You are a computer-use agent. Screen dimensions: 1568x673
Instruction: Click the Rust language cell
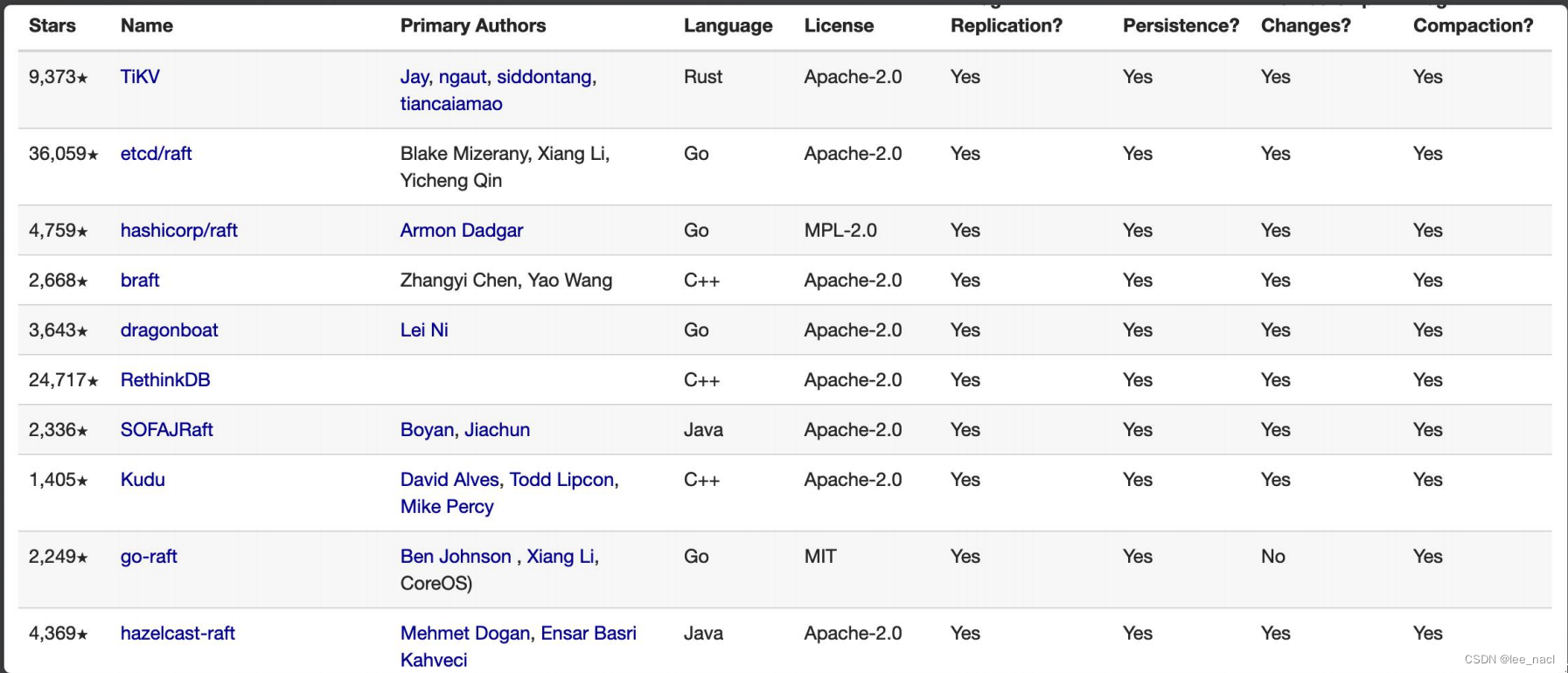pyautogui.click(x=703, y=77)
